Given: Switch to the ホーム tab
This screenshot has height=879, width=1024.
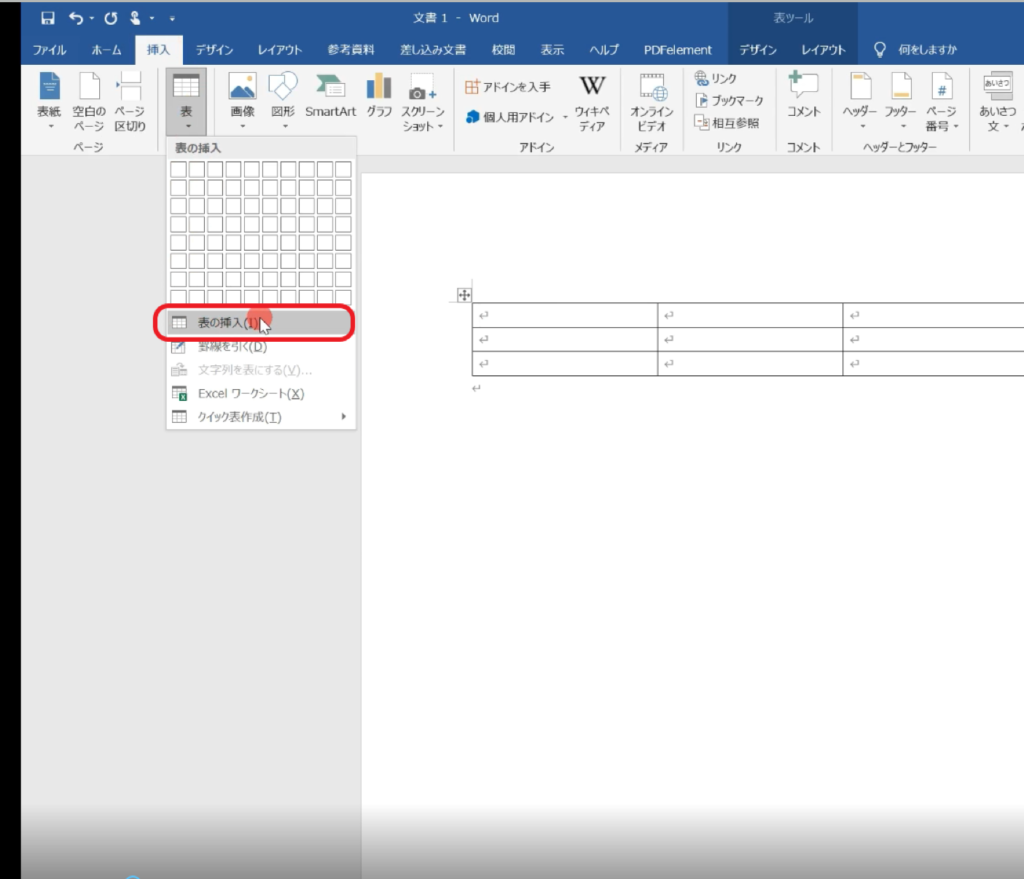Looking at the screenshot, I should click(x=106, y=50).
